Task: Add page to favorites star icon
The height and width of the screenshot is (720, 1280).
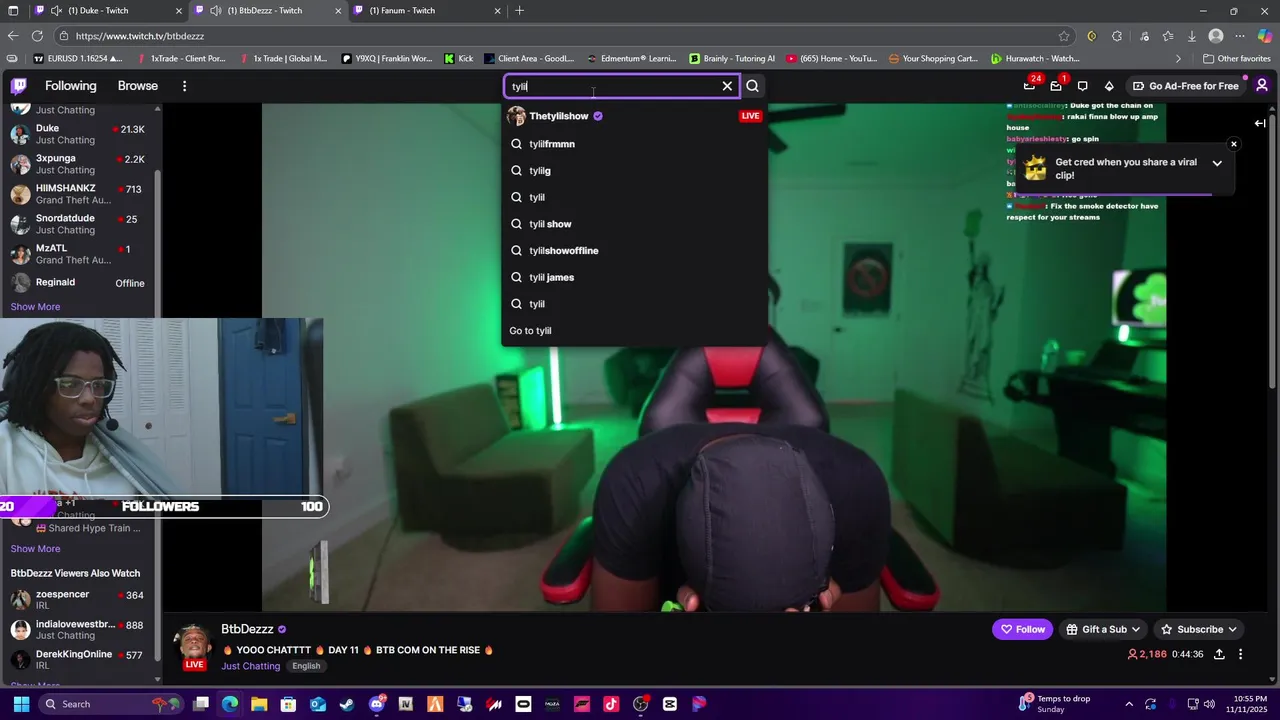Action: point(1064,36)
